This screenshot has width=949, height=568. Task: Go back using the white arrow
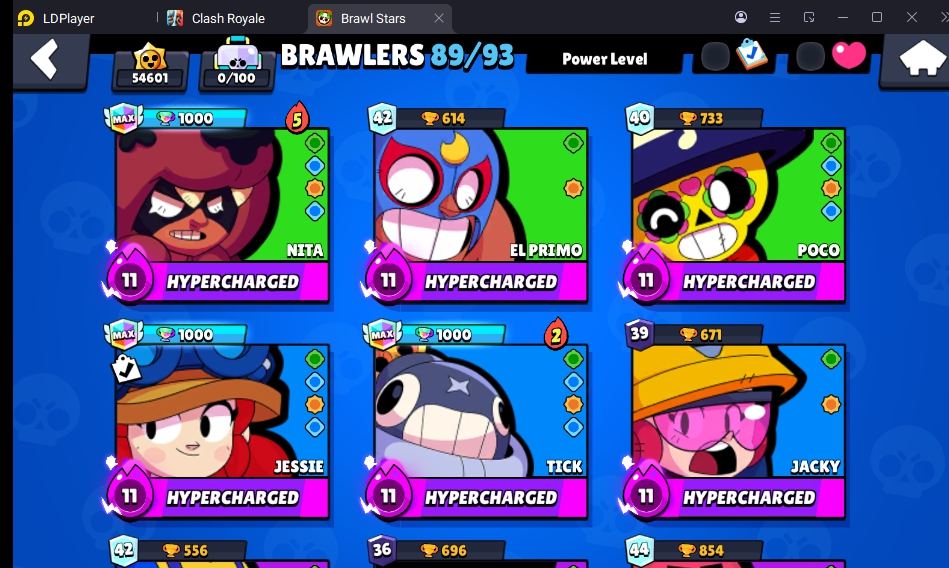(x=45, y=59)
